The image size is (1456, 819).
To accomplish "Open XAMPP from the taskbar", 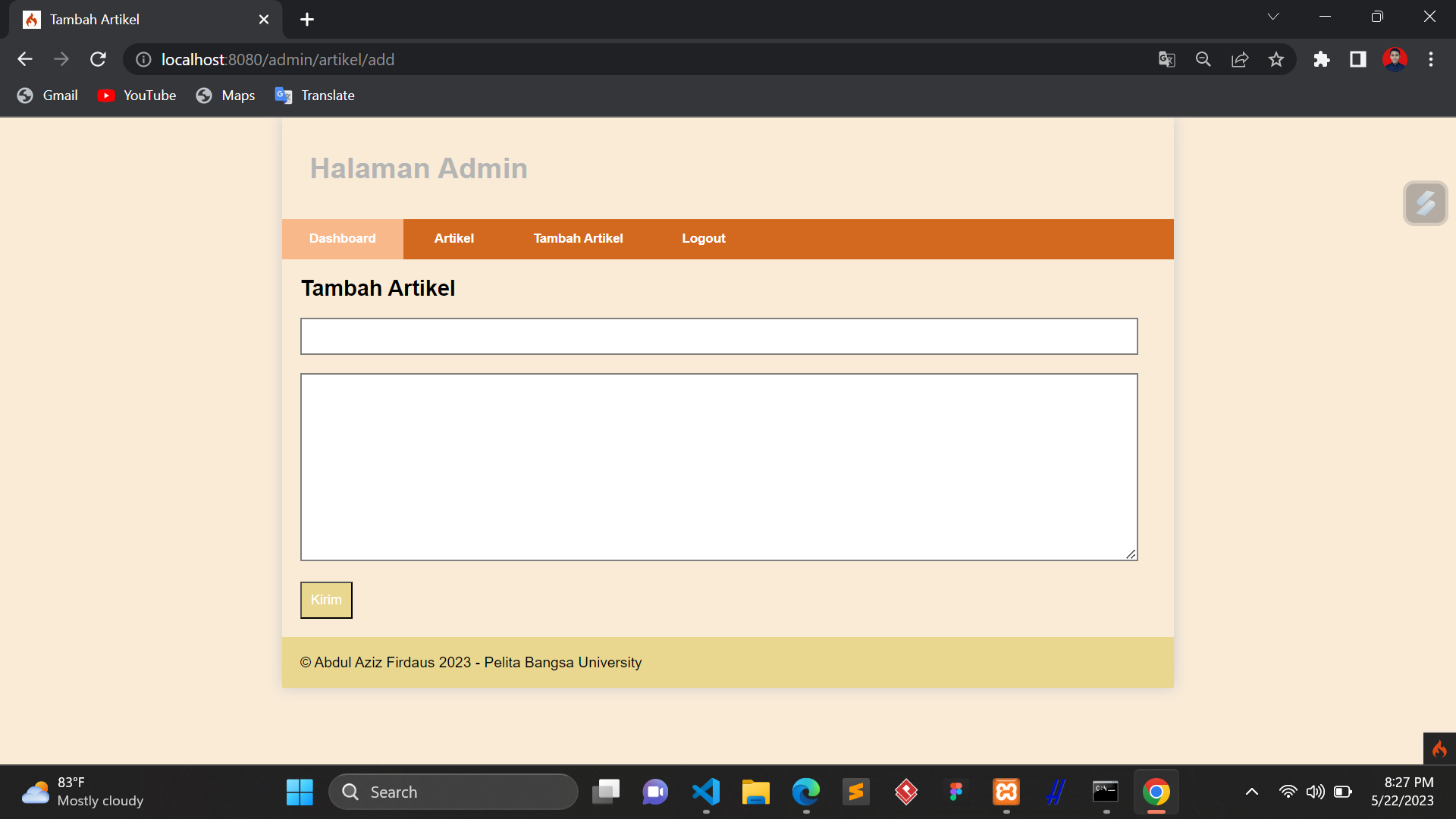I will [1006, 791].
